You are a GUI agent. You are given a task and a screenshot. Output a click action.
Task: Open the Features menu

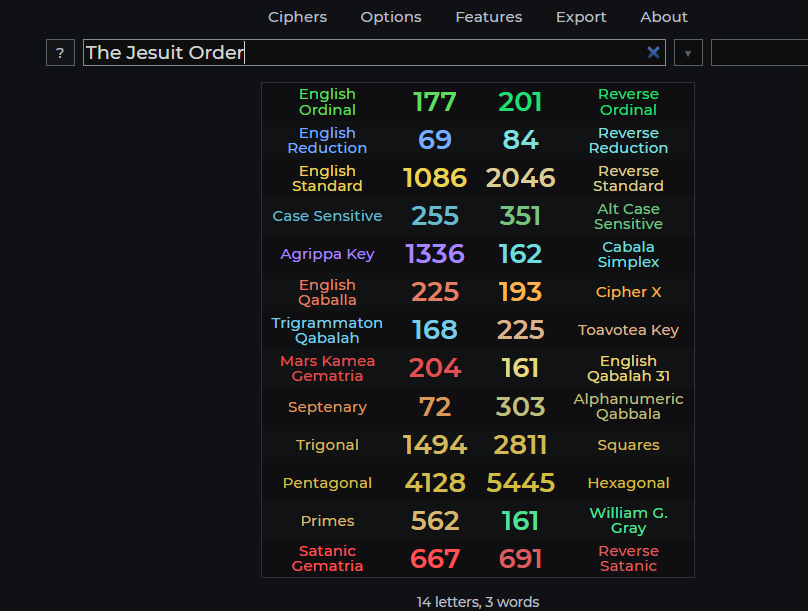[x=489, y=17]
